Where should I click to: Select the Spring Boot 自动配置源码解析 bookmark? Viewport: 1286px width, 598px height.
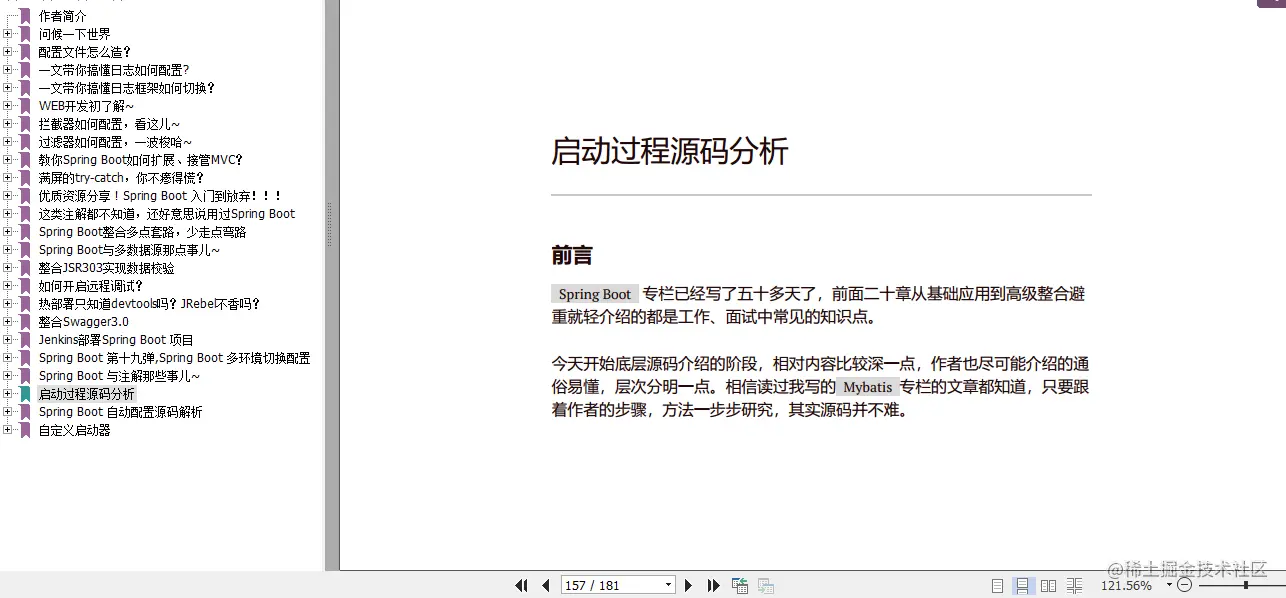(x=119, y=411)
